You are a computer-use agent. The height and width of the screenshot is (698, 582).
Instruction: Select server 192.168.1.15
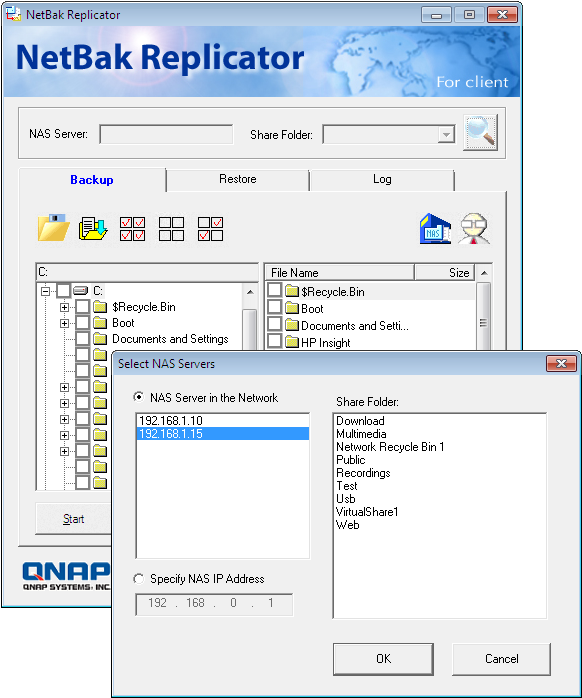[223, 434]
